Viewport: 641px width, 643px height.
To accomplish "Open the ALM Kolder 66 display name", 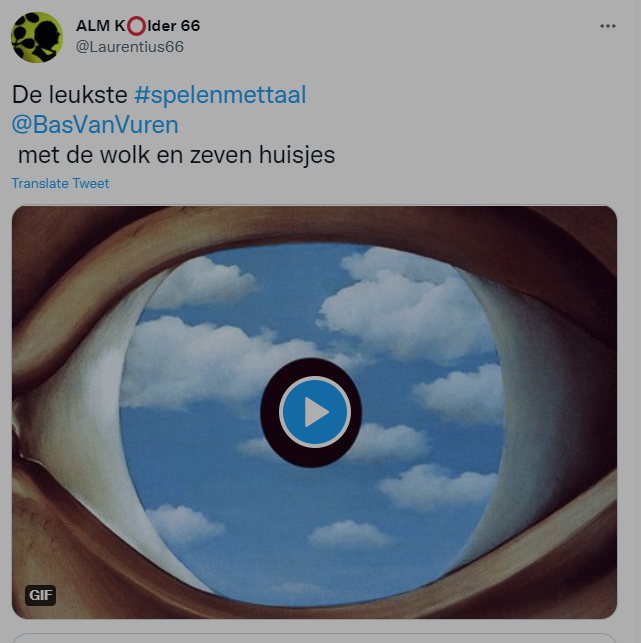I will point(138,26).
